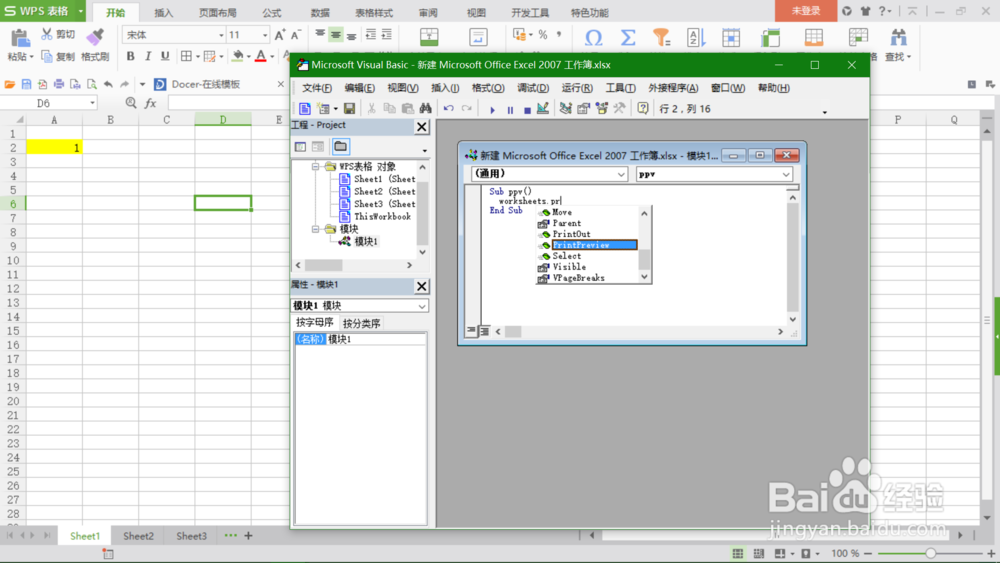Switch to the Sheet2 worksheet tab
Viewport: 1000px width, 563px height.
[x=138, y=536]
